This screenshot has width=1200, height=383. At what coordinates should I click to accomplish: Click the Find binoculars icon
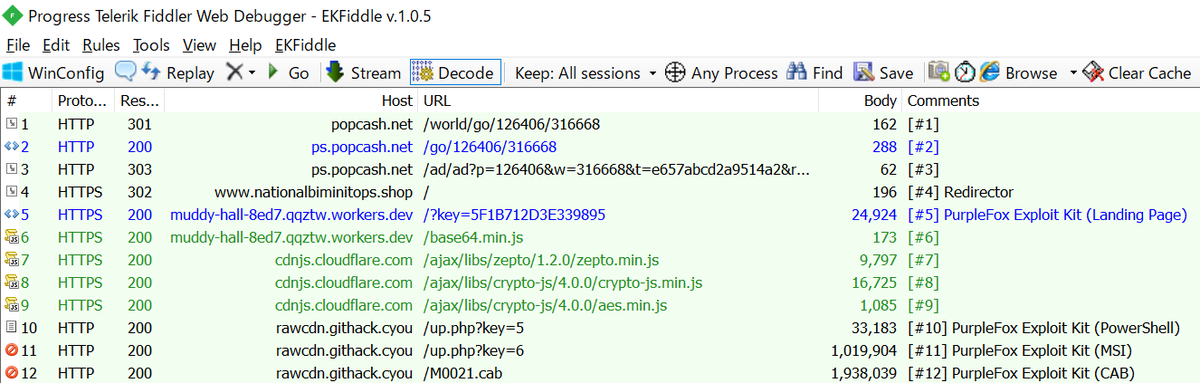coord(797,72)
